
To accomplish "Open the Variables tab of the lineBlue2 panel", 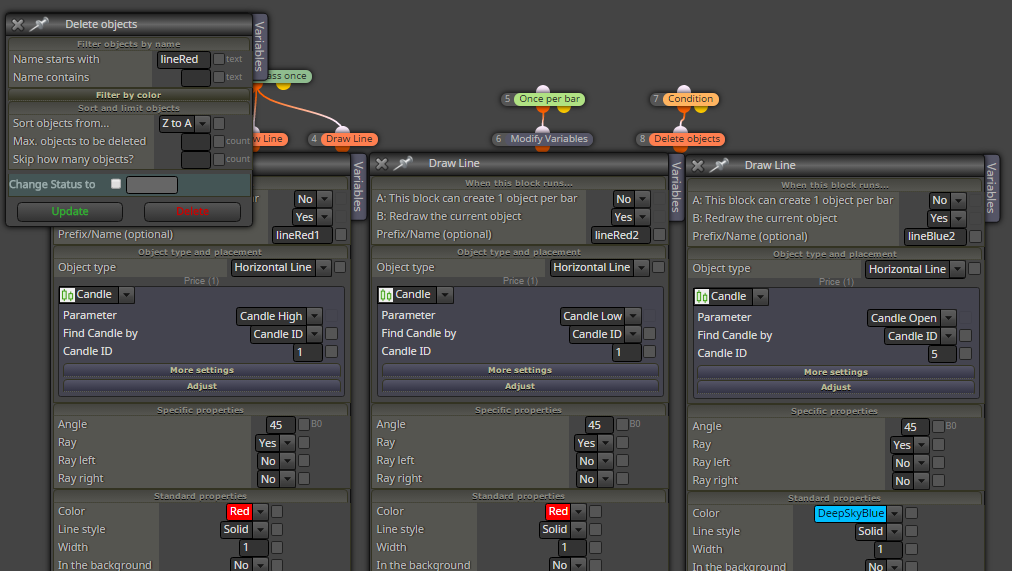I will 992,188.
